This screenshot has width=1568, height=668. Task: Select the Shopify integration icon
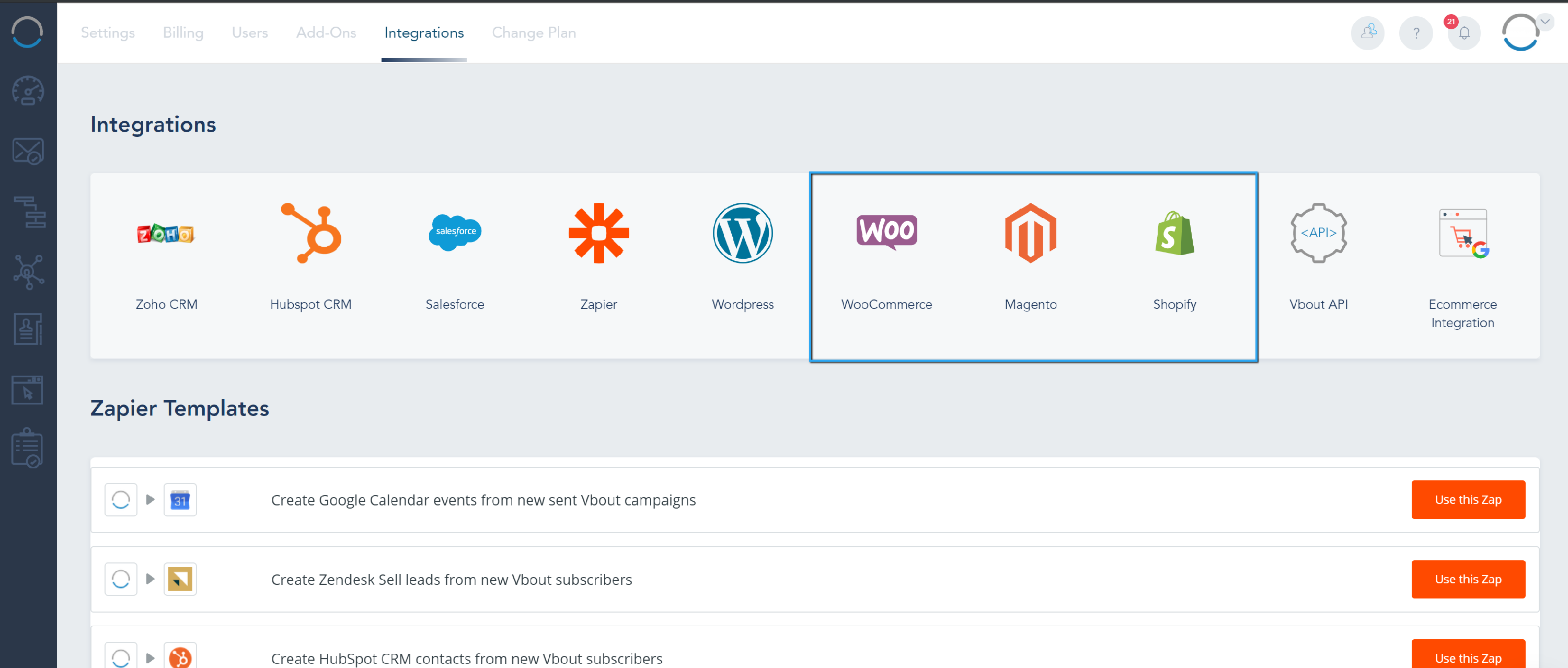click(1174, 234)
